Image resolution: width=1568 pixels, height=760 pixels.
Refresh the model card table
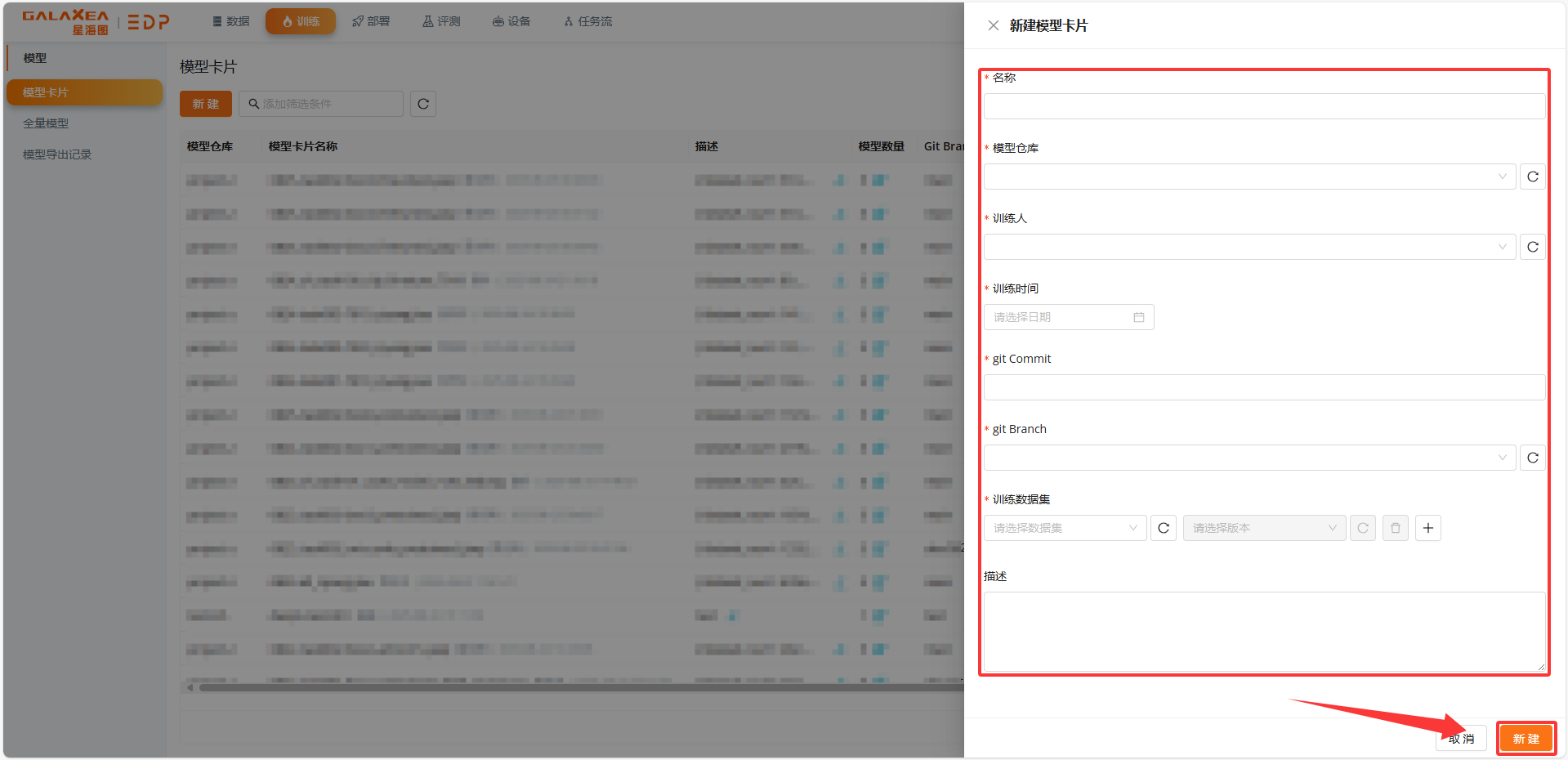coord(422,104)
